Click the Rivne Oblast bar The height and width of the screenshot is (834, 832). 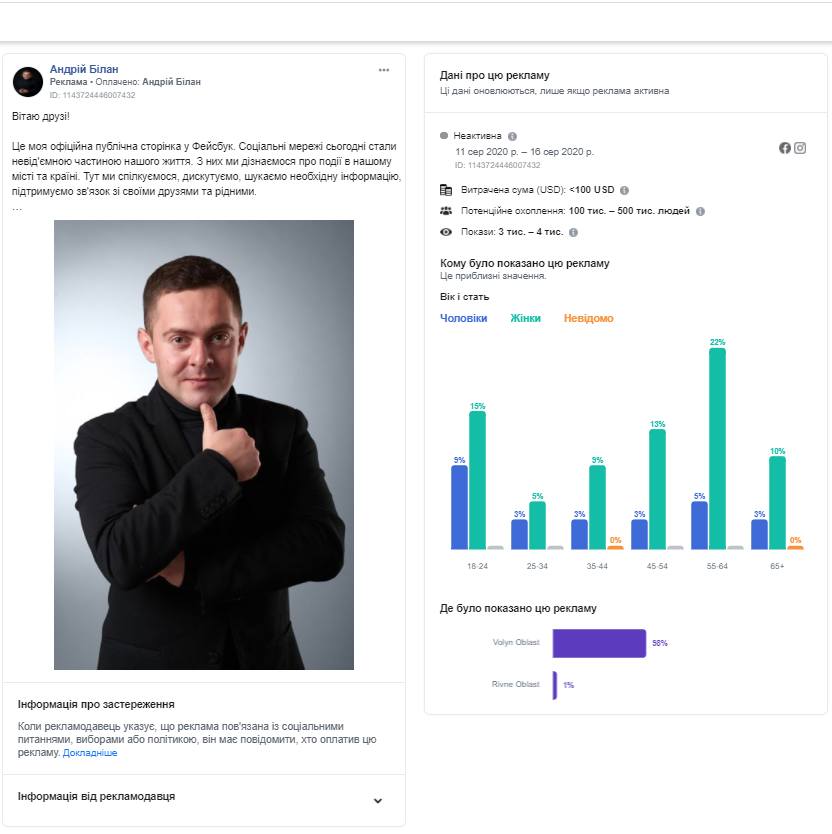tap(555, 685)
